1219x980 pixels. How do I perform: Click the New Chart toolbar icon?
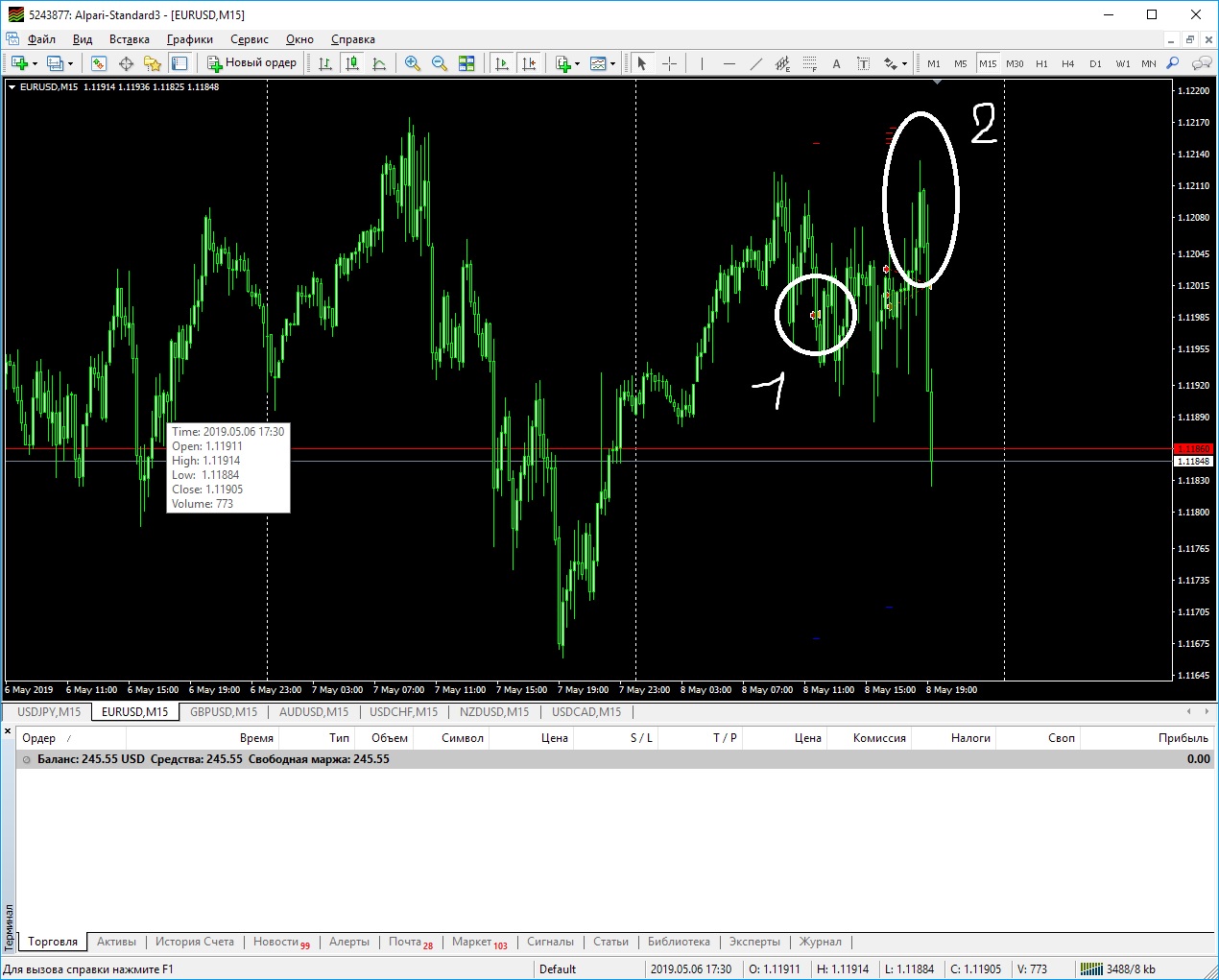pos(19,63)
